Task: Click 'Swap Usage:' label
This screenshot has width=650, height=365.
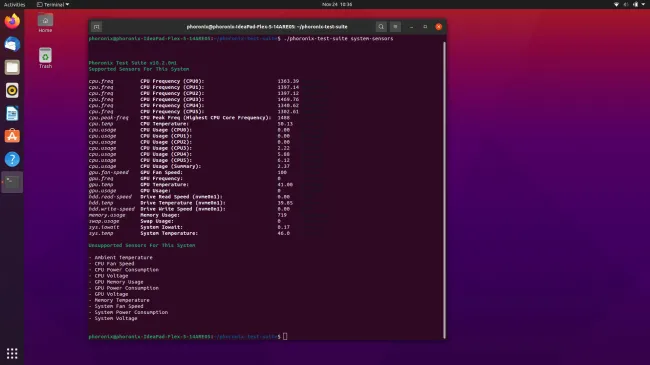Action: [157, 221]
